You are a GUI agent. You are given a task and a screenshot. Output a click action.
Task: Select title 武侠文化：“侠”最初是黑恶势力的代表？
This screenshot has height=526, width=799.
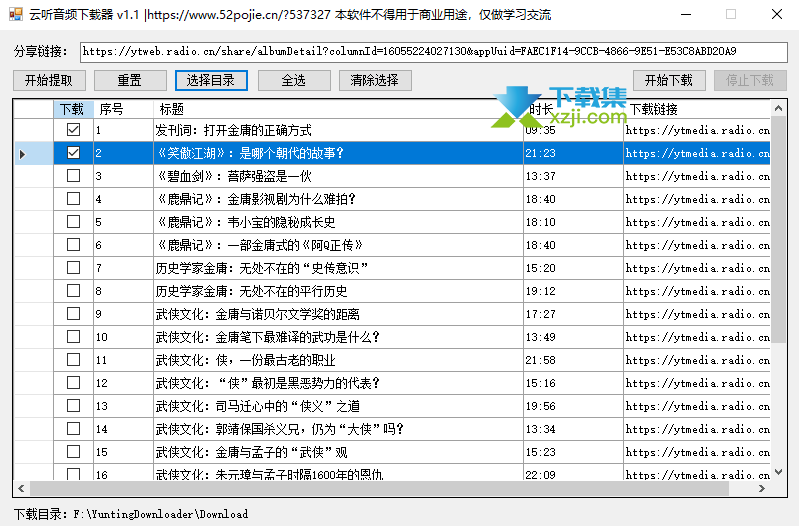point(268,383)
